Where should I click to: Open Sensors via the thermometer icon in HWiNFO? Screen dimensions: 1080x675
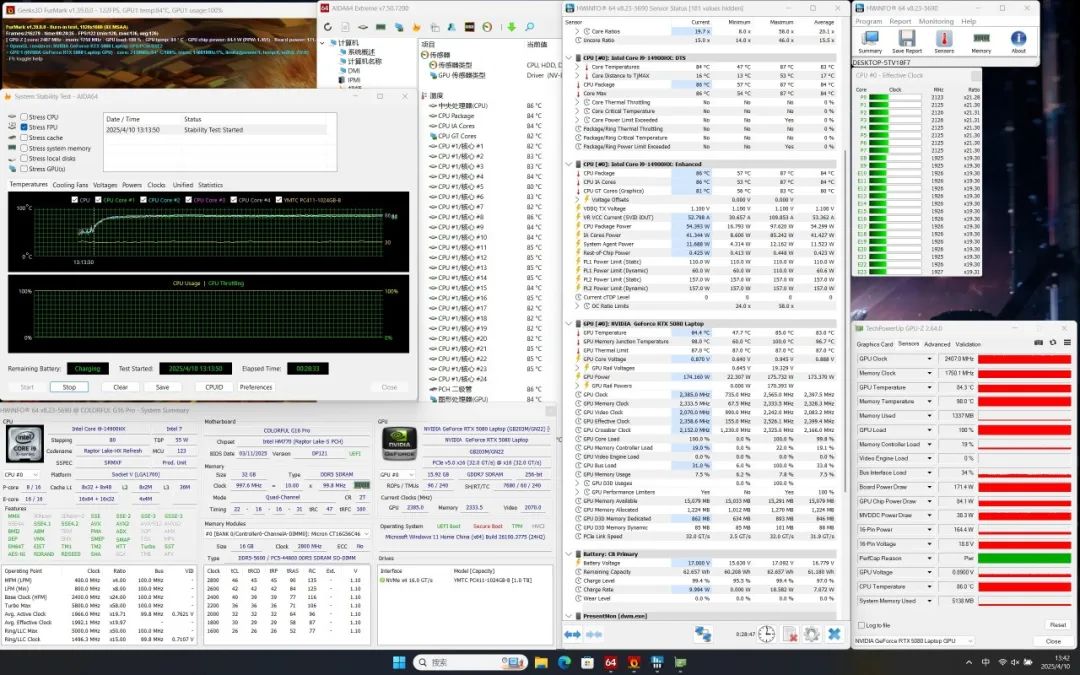[944, 41]
